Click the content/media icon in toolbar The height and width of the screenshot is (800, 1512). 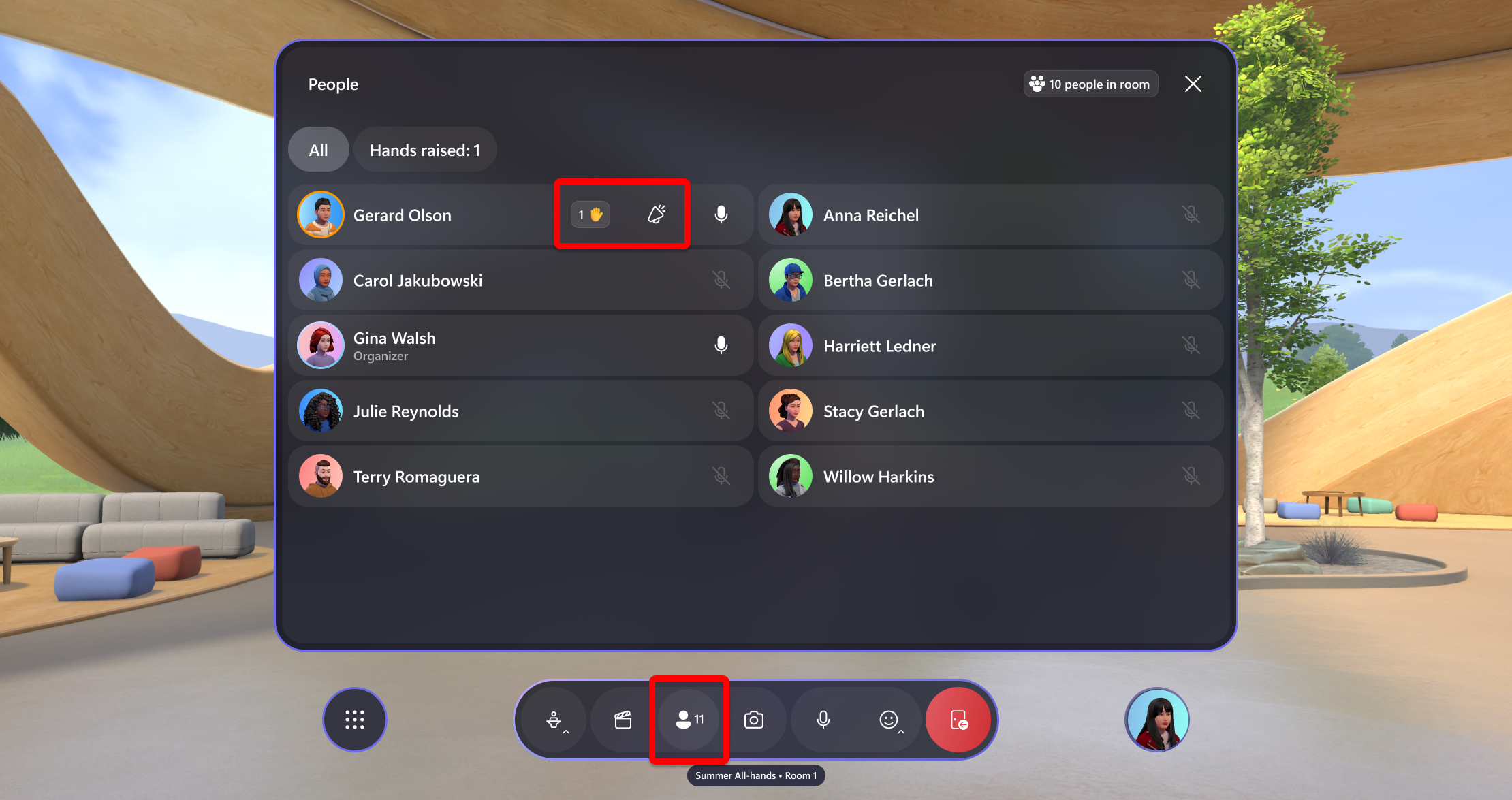pos(622,719)
